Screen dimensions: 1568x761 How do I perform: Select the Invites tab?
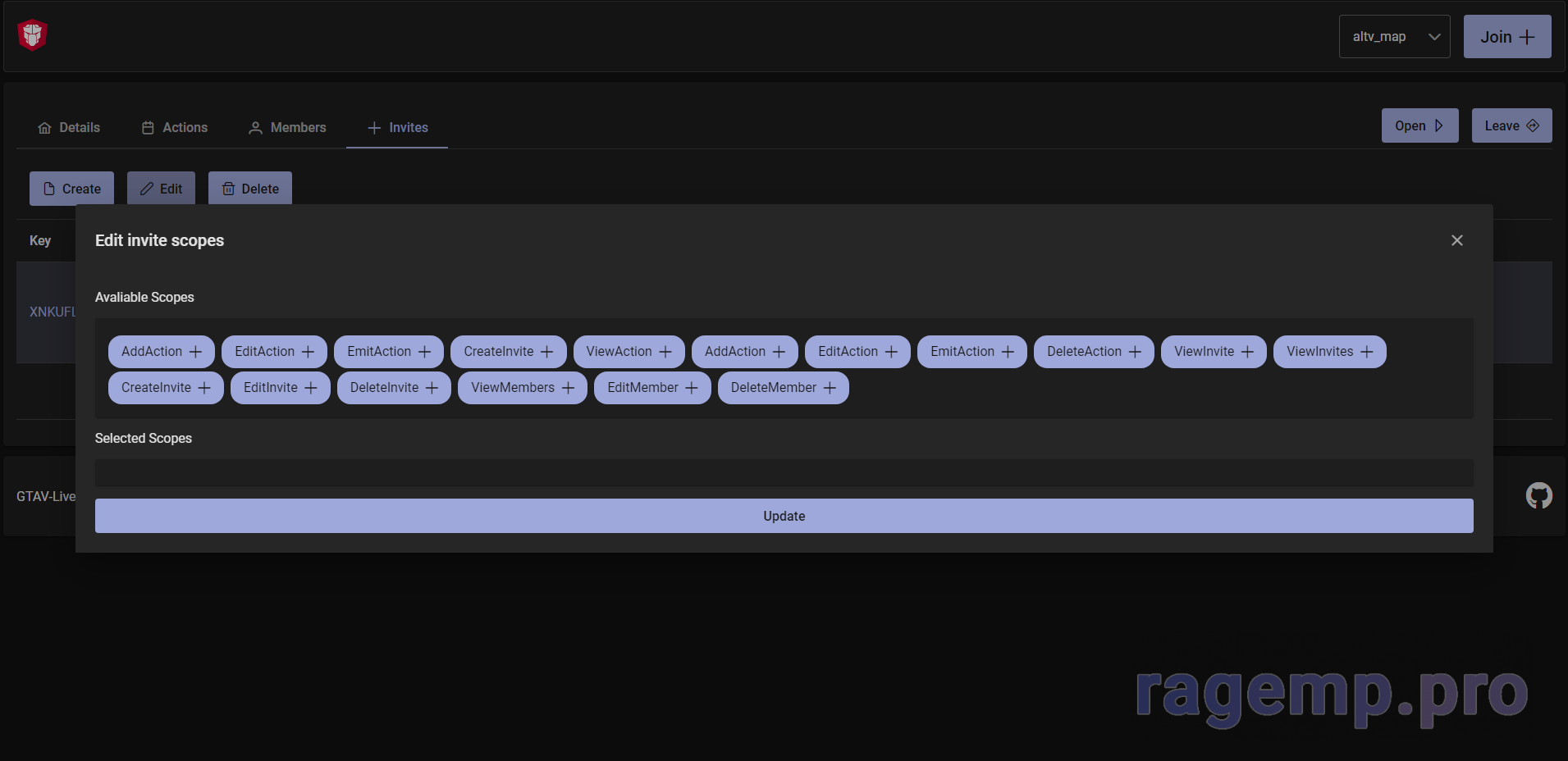coord(397,127)
